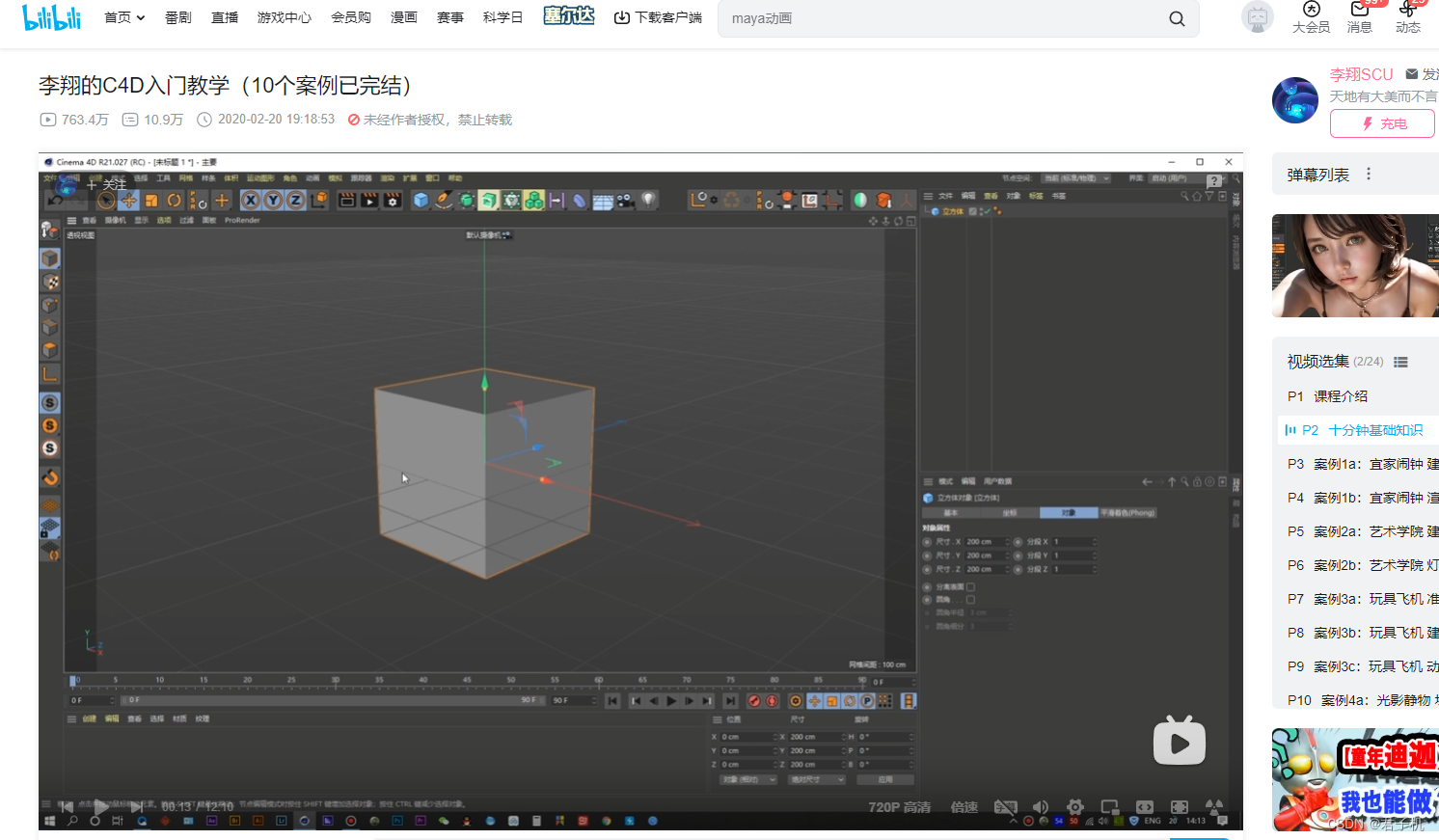
Task: Go to the previous video part
Action: click(x=67, y=806)
